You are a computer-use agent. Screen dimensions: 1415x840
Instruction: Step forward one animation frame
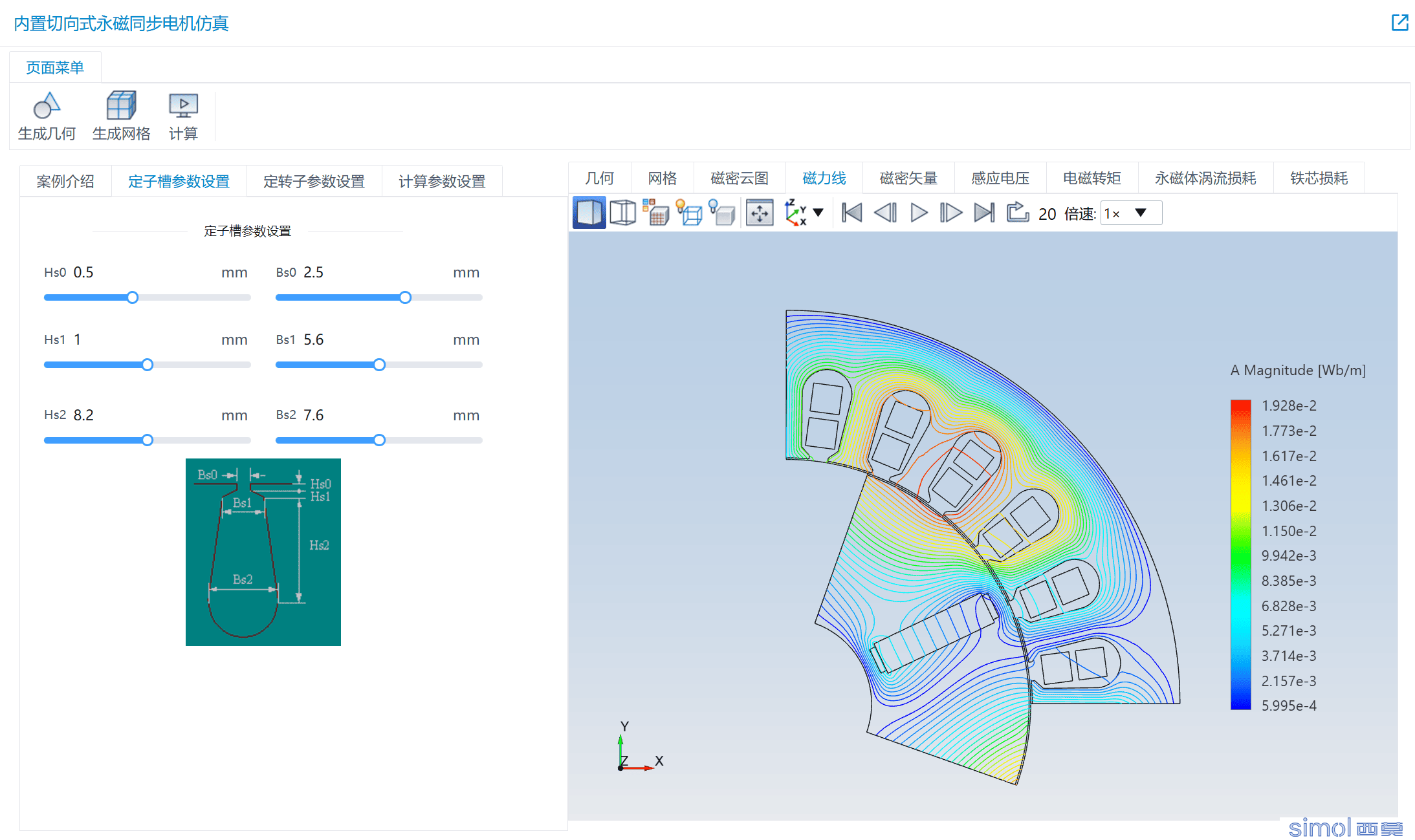(x=951, y=213)
